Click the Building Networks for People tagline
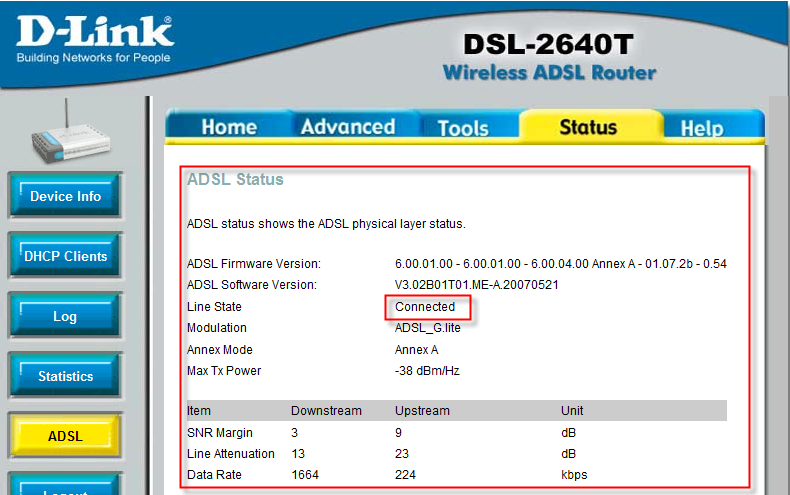 tap(93, 57)
